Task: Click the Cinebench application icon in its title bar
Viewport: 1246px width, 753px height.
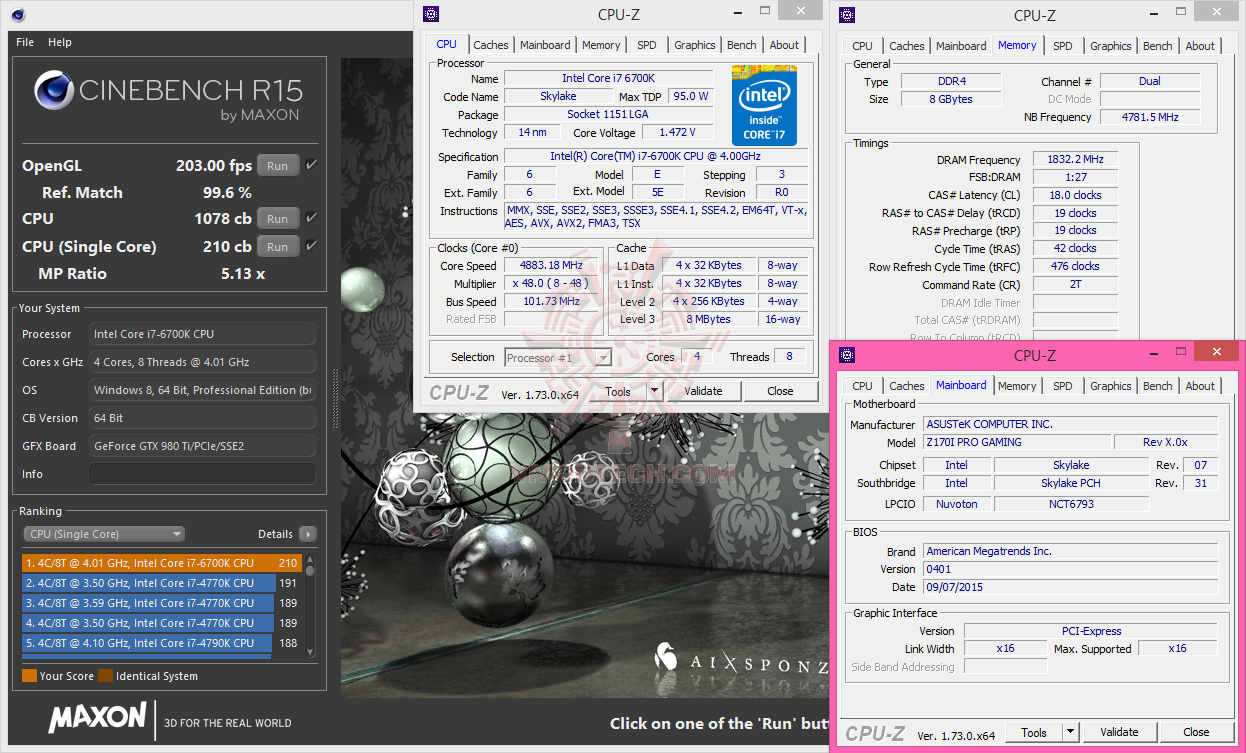Action: [16, 15]
